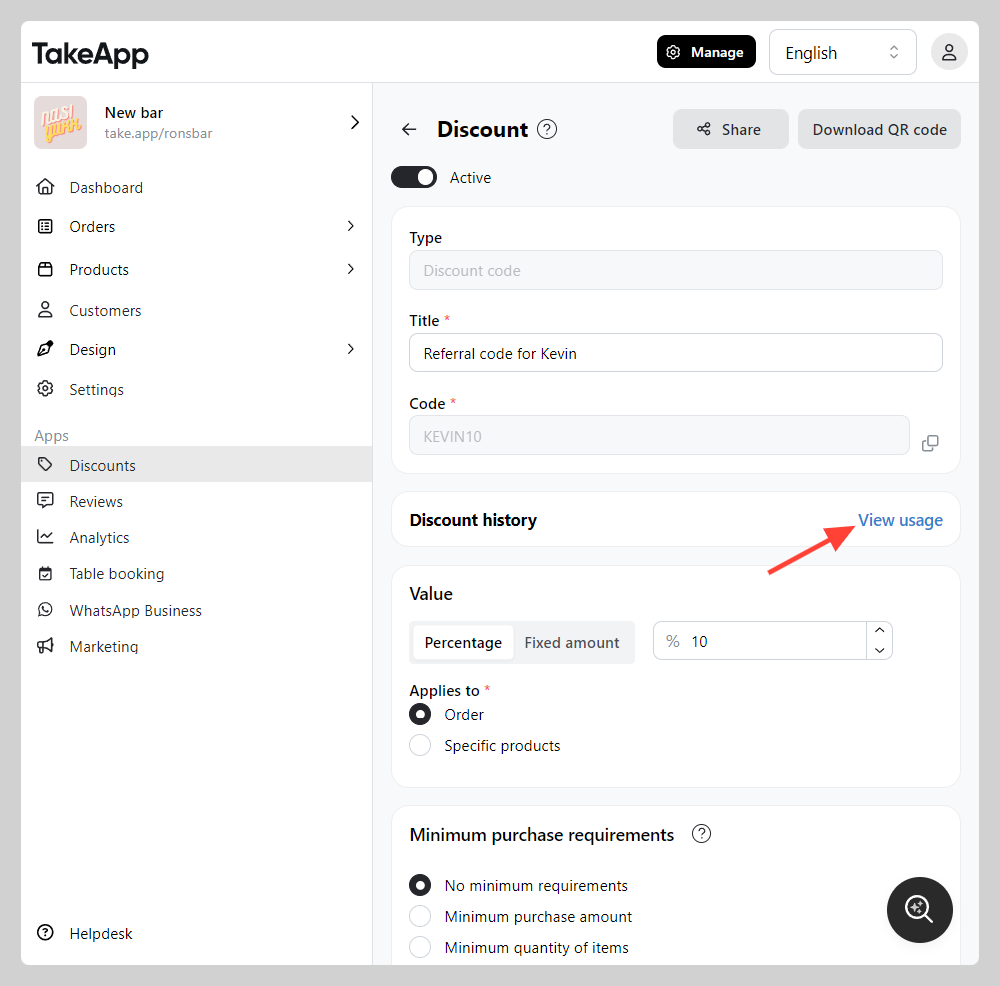Increase percentage value with up stepper

(x=879, y=631)
